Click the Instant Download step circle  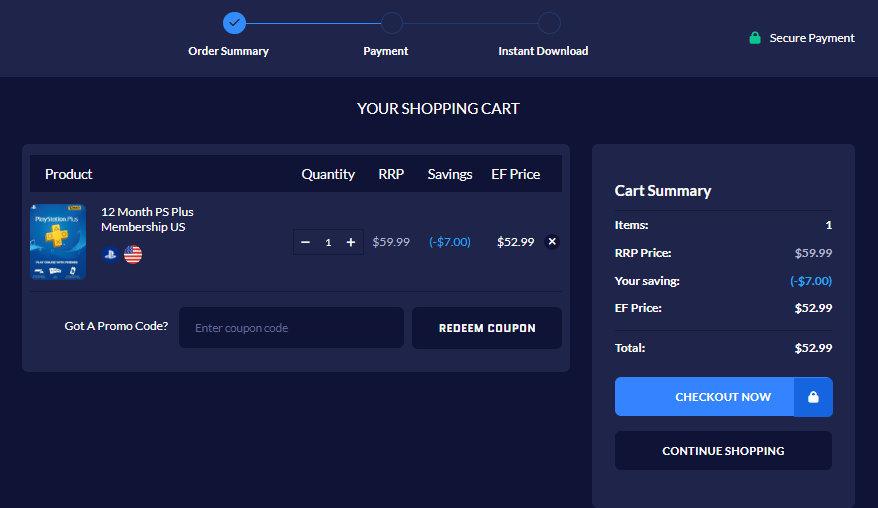click(549, 23)
